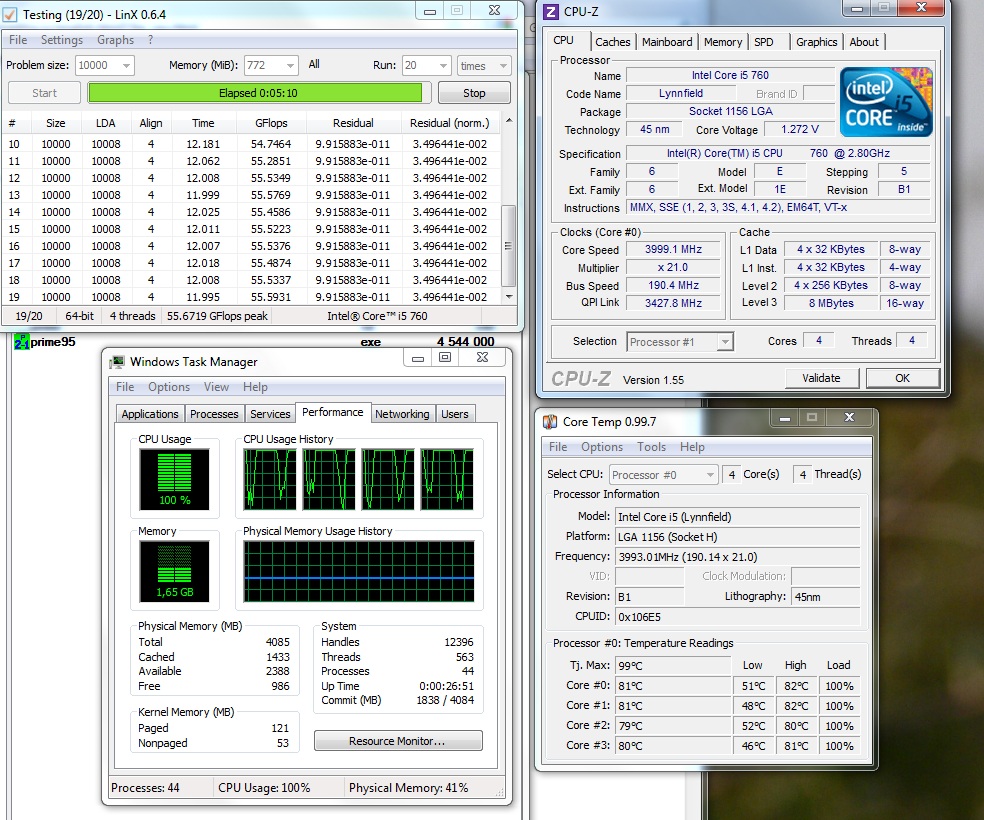Open Task Manager Users tab
The width and height of the screenshot is (984, 820).
tap(454, 414)
